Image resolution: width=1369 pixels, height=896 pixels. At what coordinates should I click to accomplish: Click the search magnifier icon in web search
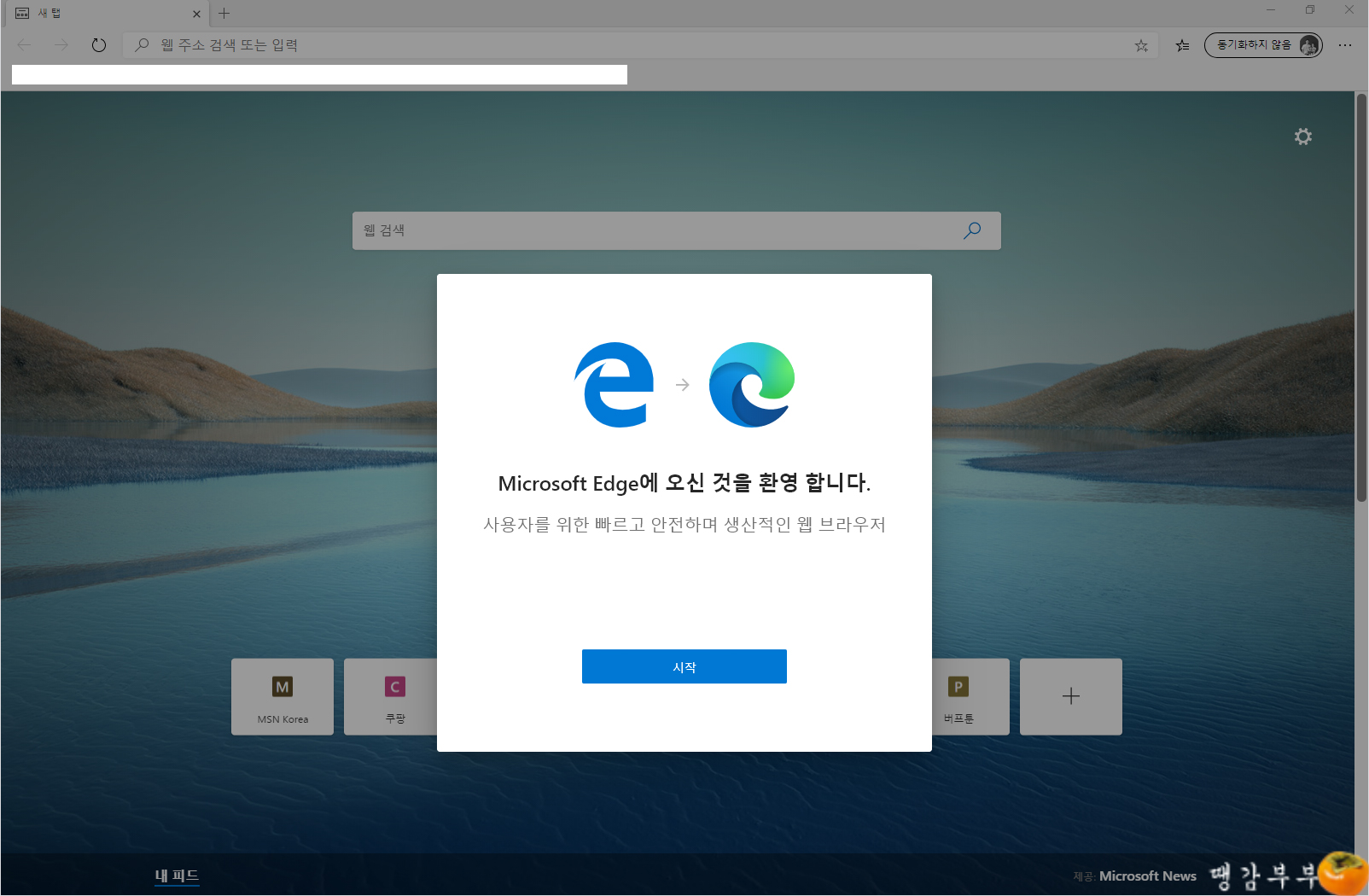(972, 230)
